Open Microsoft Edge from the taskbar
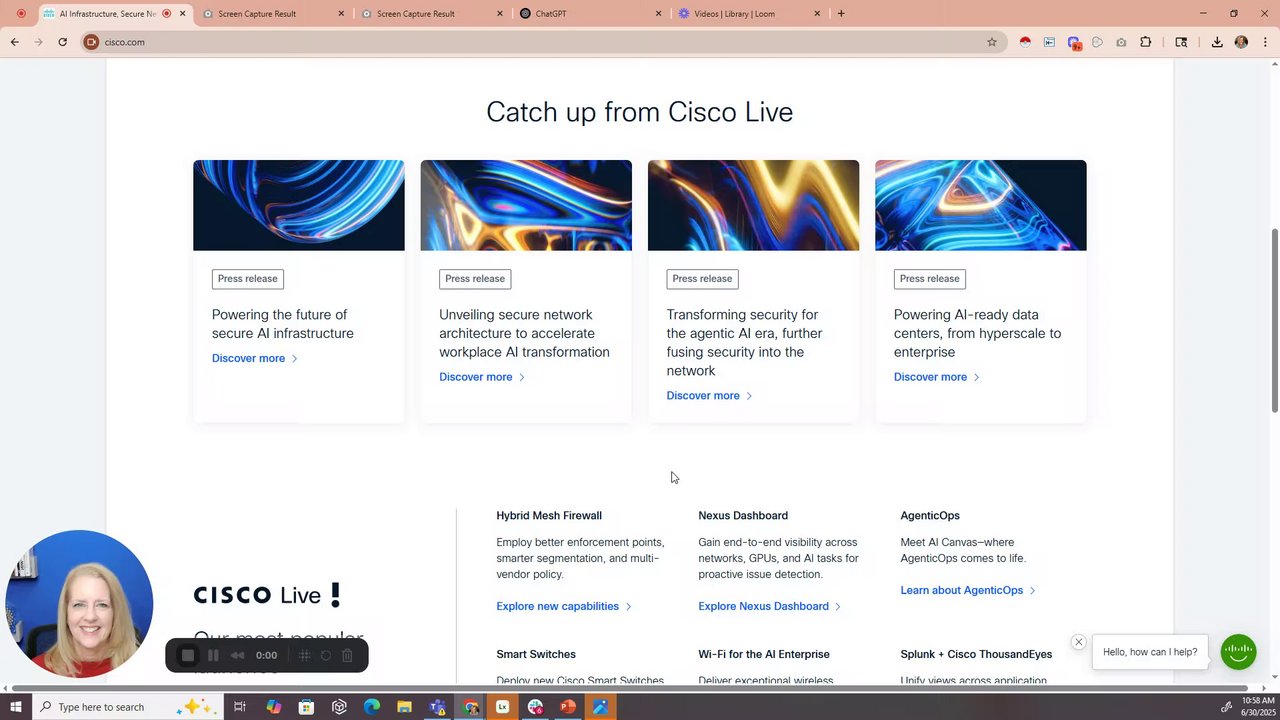 [372, 707]
